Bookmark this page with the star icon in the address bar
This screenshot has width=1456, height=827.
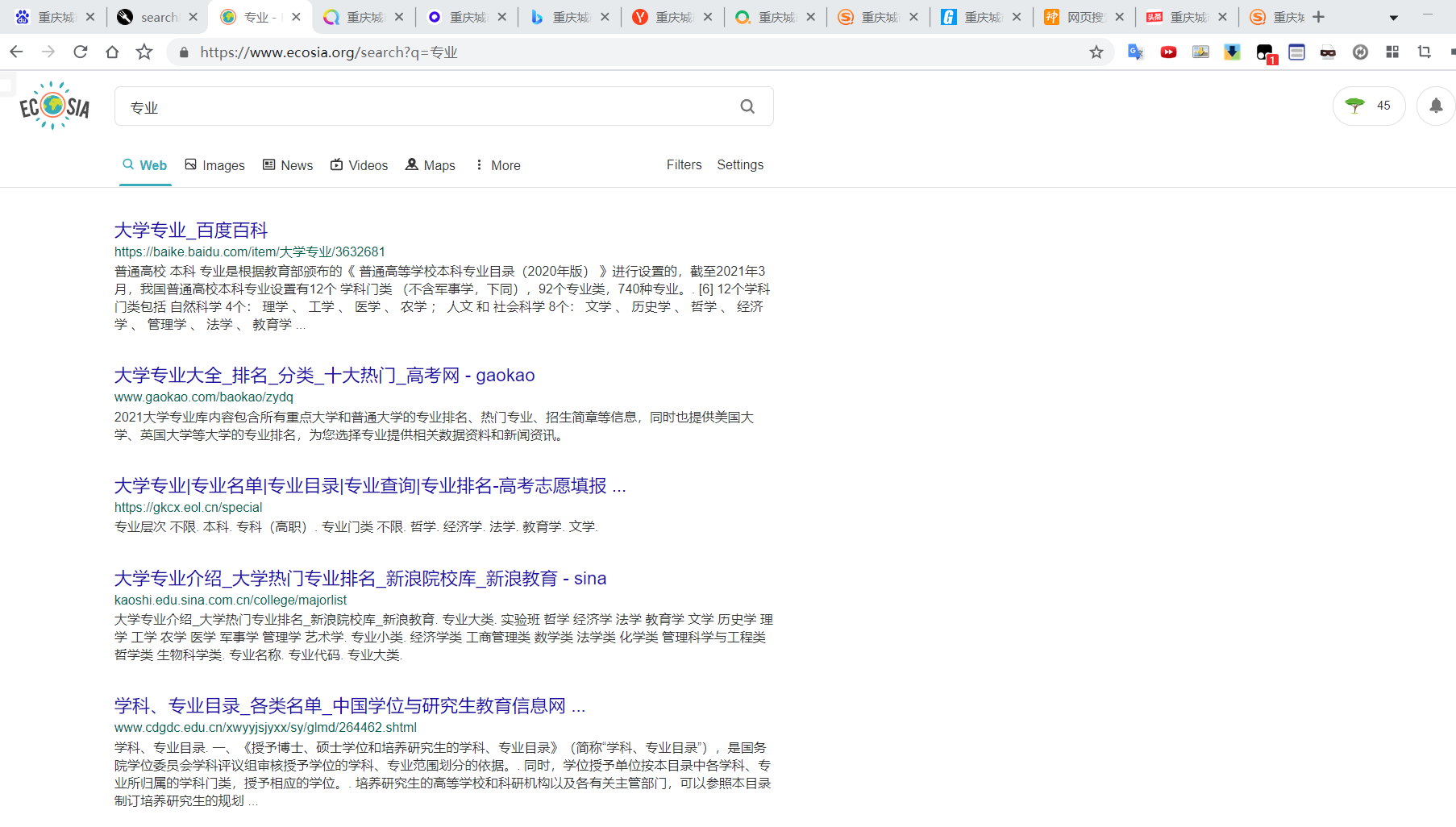click(1096, 52)
